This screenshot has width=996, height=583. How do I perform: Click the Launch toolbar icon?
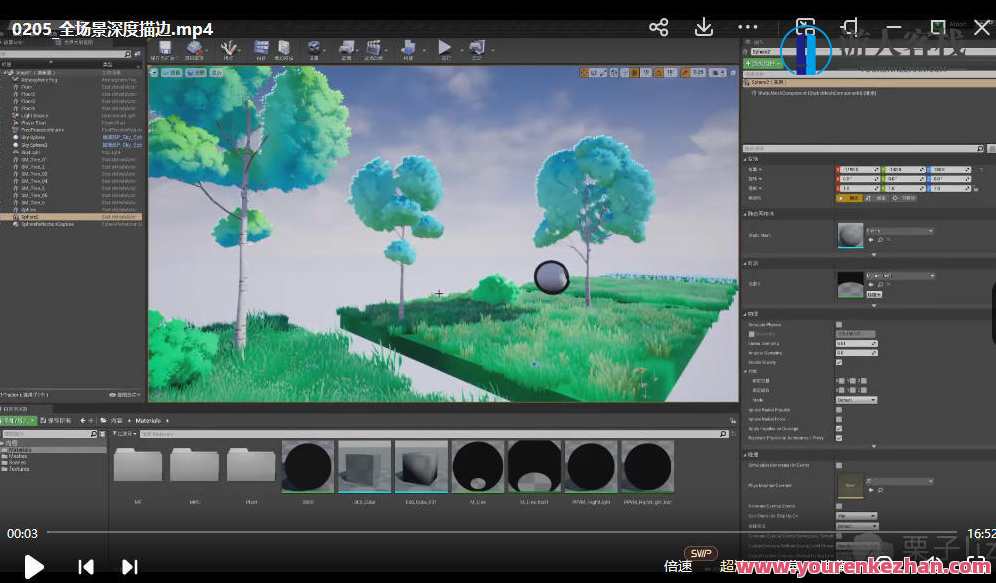[477, 47]
